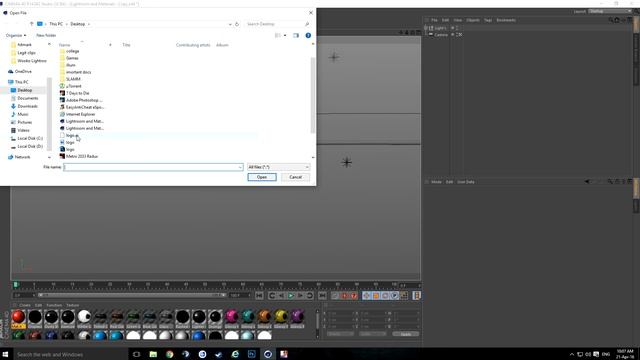Open the Create menu in Material Manager
Viewport: 640px width, 360px height.
click(x=25, y=305)
